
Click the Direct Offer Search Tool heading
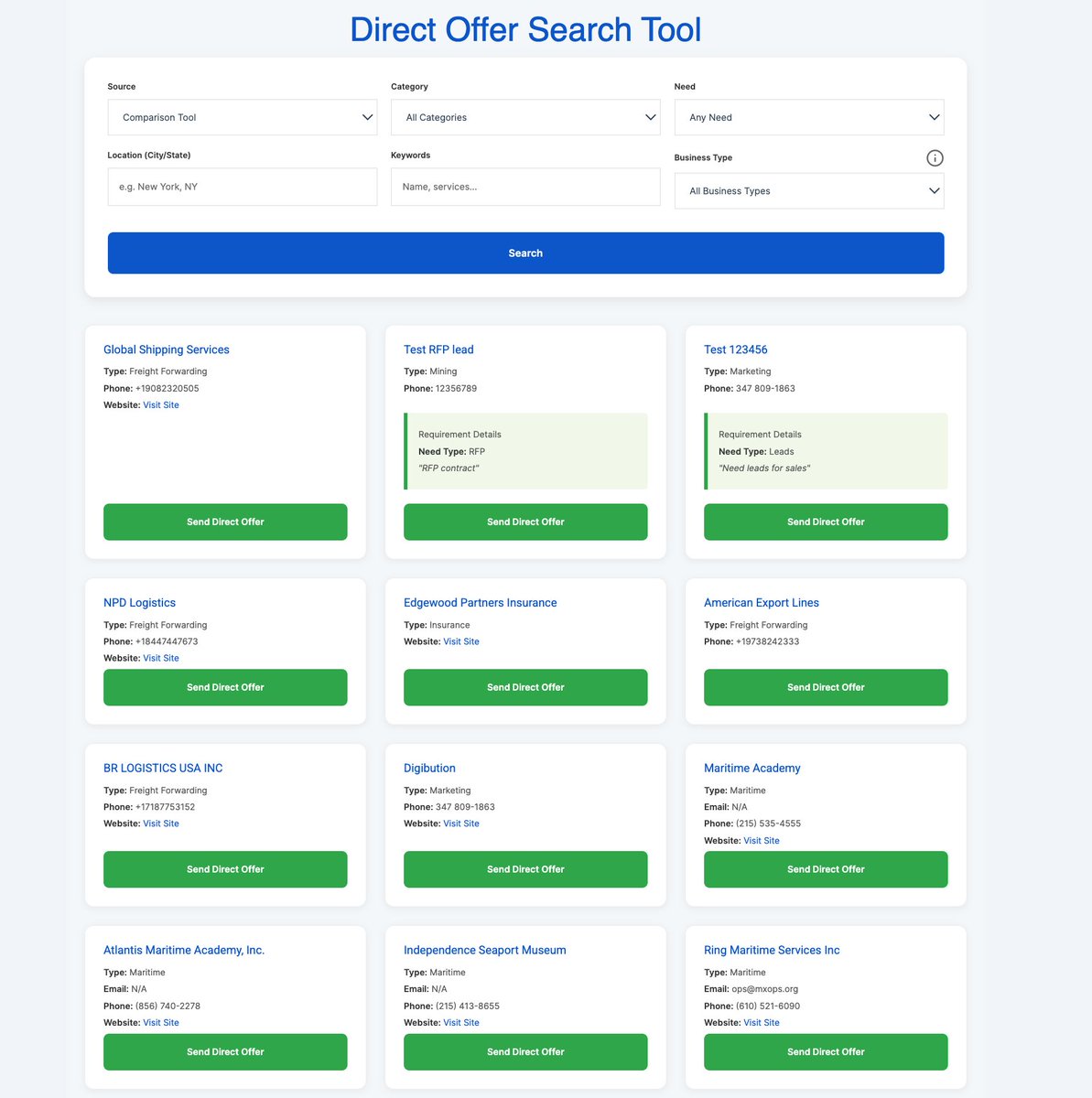tap(525, 30)
